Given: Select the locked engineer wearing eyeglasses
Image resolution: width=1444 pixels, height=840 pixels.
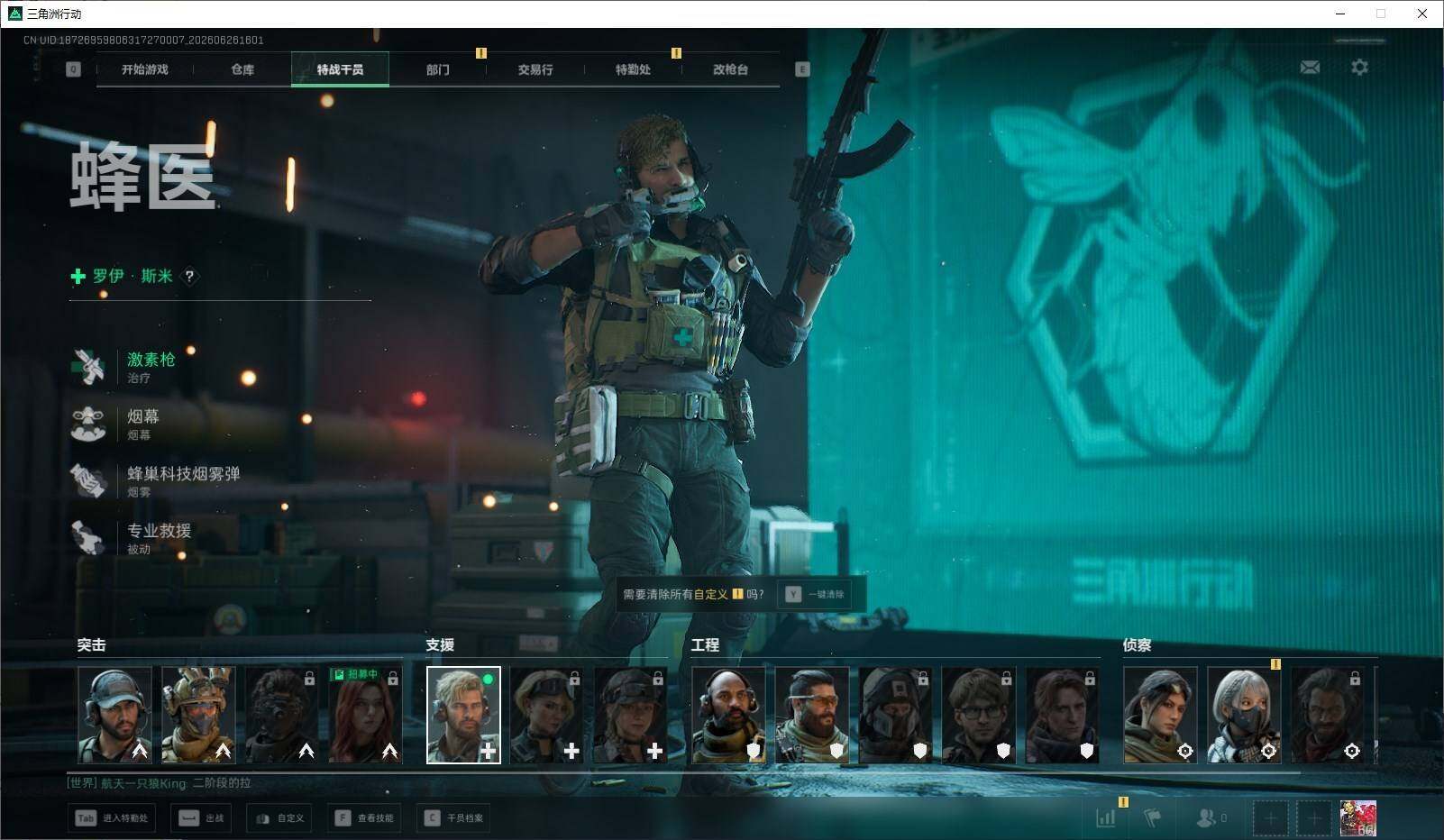Looking at the screenshot, I should pyautogui.click(x=979, y=715).
